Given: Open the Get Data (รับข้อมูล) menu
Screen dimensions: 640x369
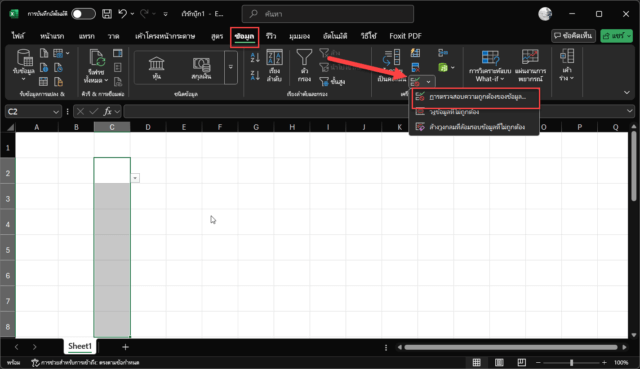Looking at the screenshot, I should (x=24, y=64).
